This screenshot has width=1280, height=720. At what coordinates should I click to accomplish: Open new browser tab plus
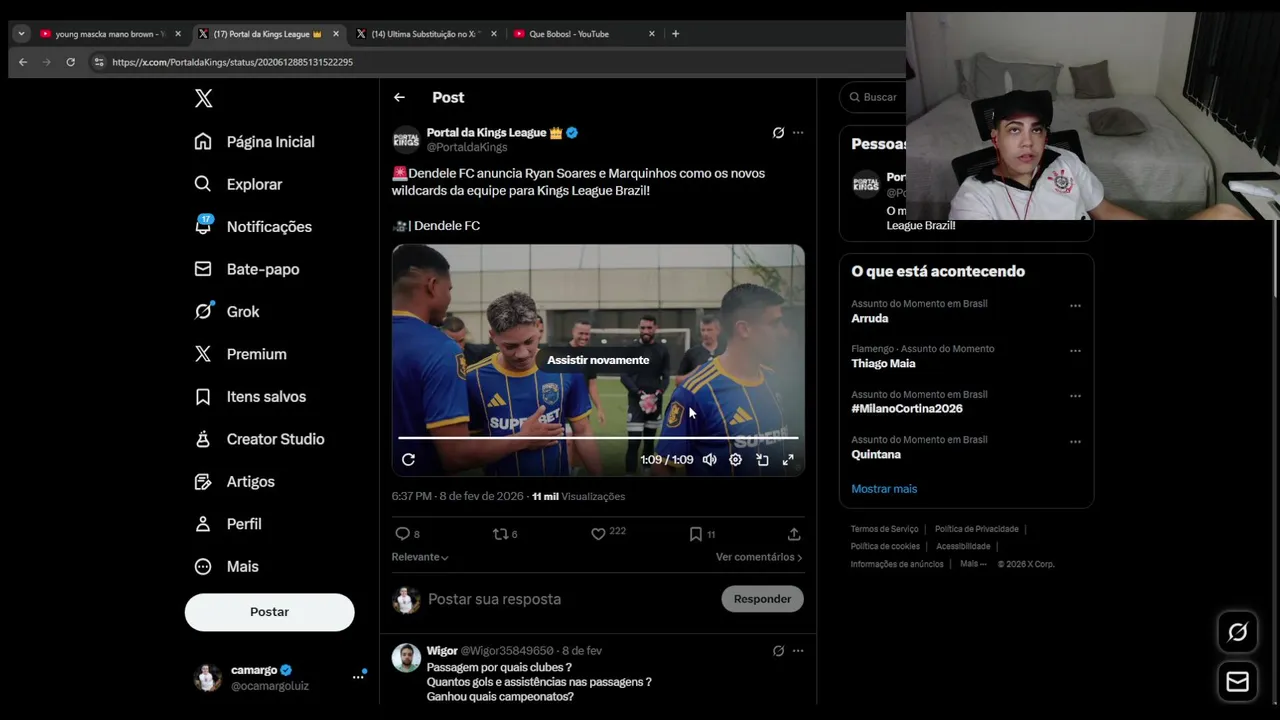pos(675,34)
